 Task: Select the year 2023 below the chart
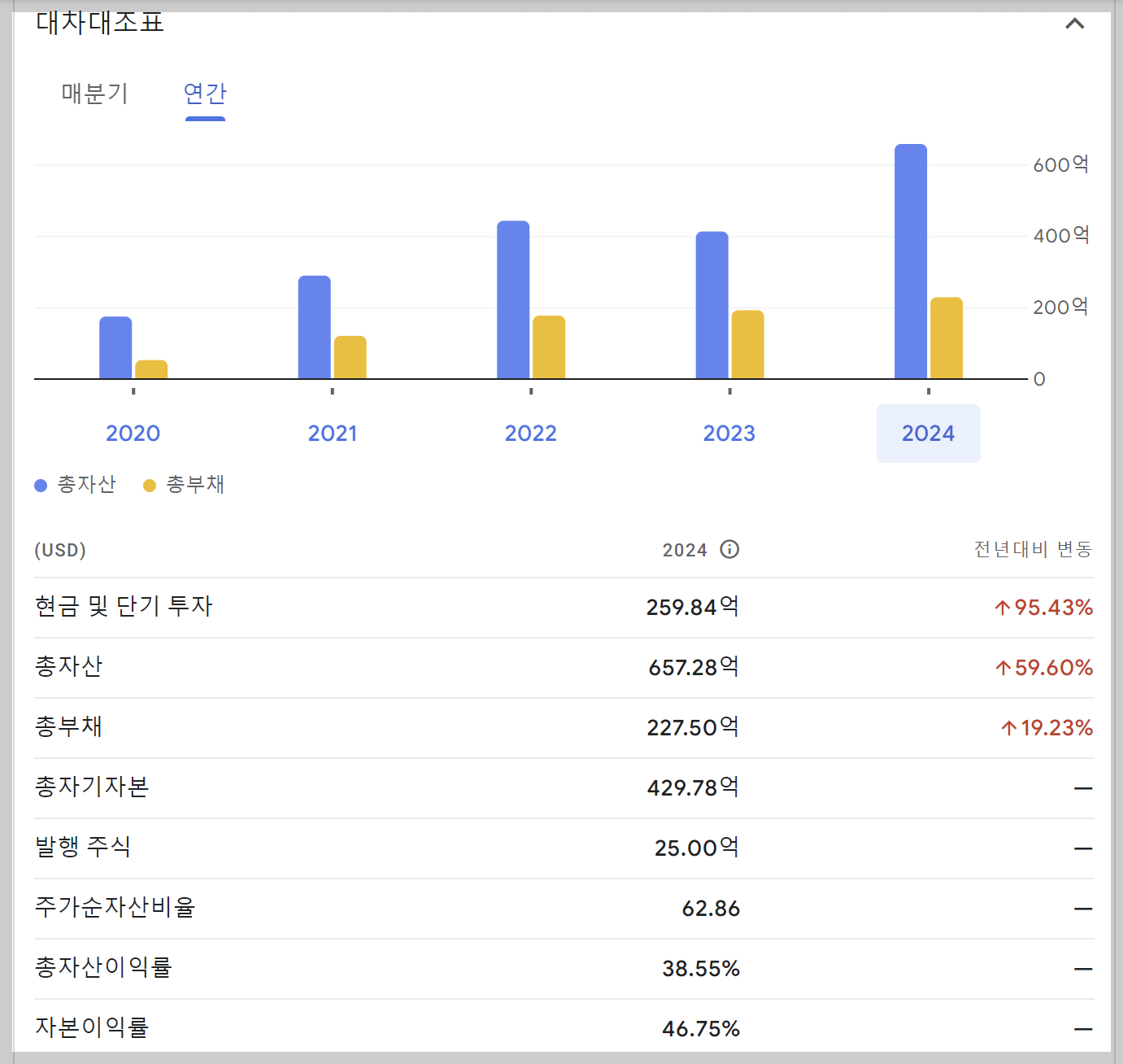tap(729, 433)
